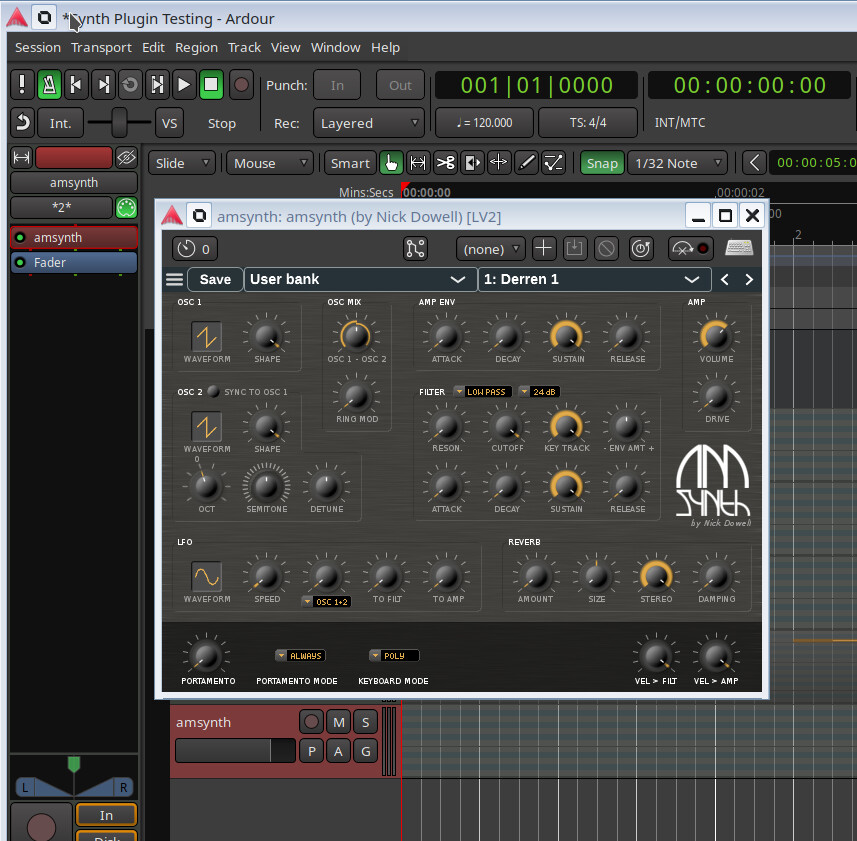Viewport: 857px width, 841px height.
Task: Open the 1/32 Note grid dropdown
Action: coord(677,163)
